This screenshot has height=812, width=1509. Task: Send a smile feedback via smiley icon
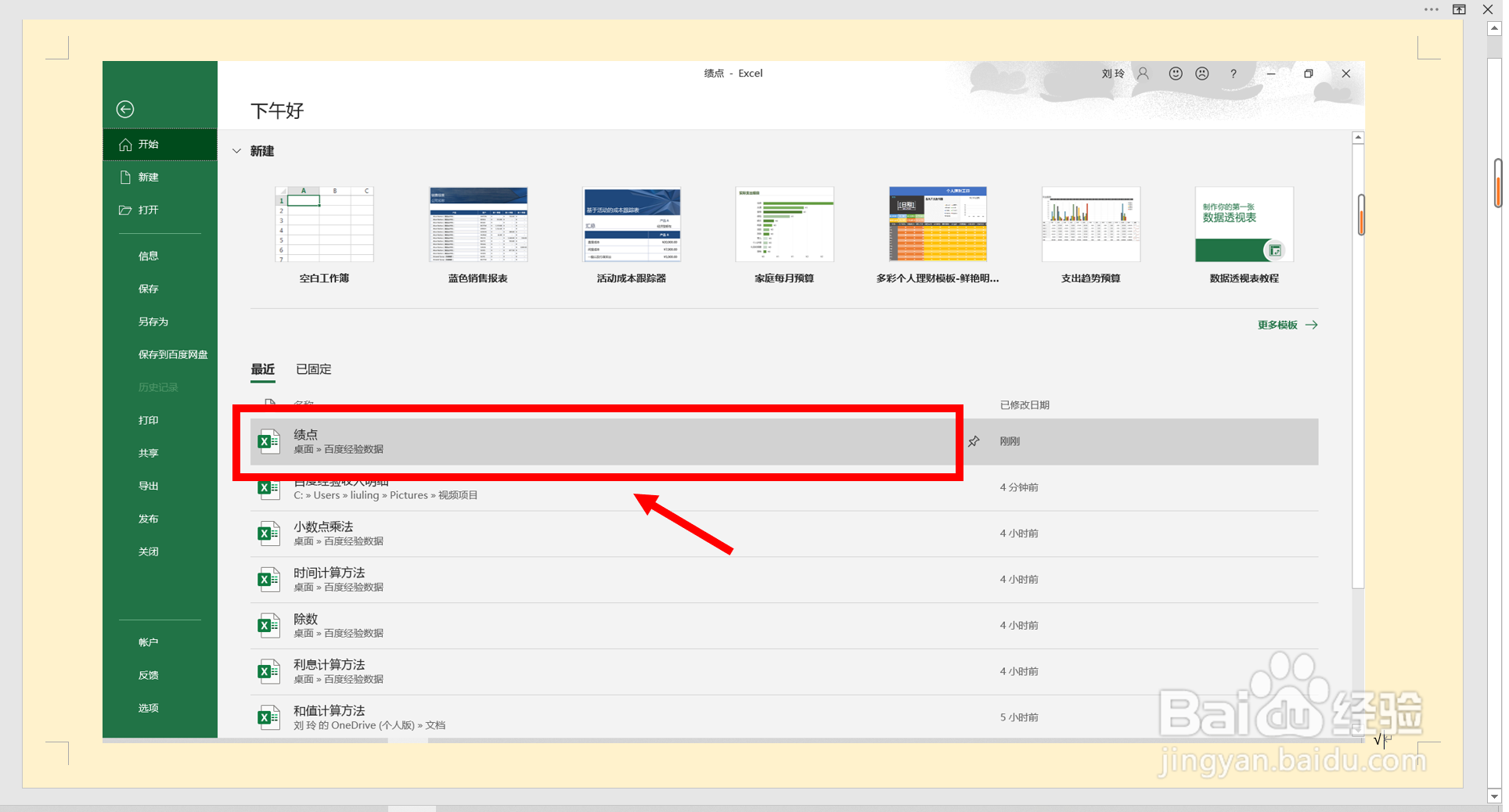1176,74
